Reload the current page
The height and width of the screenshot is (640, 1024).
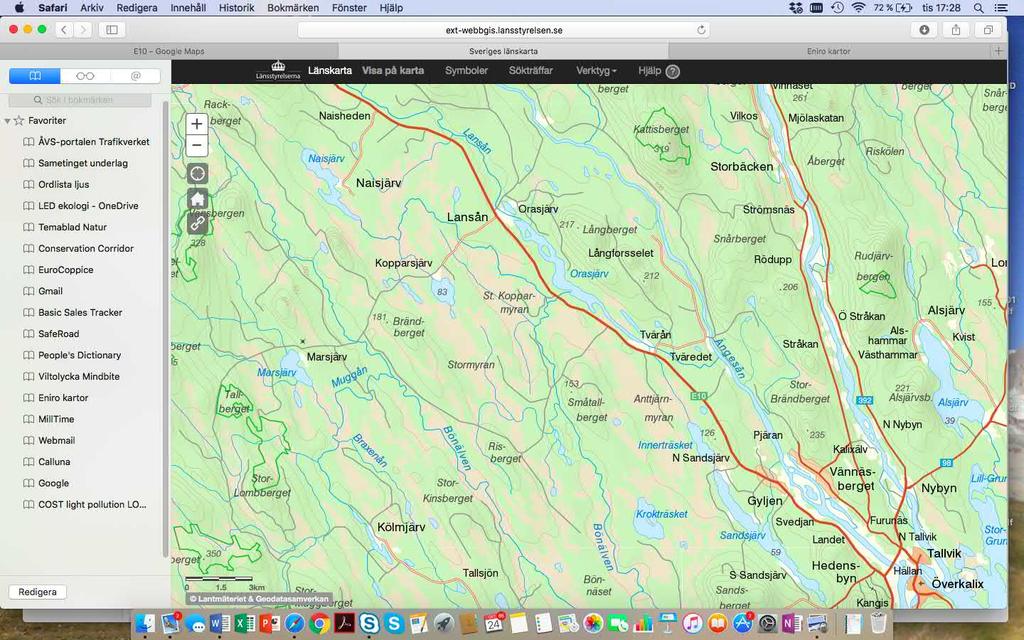[701, 30]
